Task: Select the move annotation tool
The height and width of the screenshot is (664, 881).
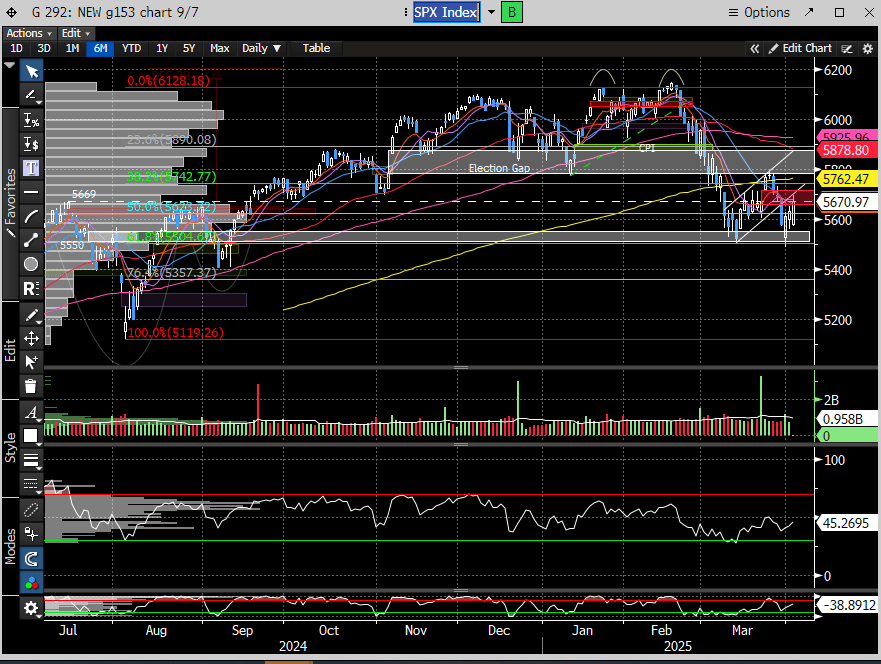Action: coord(31,339)
